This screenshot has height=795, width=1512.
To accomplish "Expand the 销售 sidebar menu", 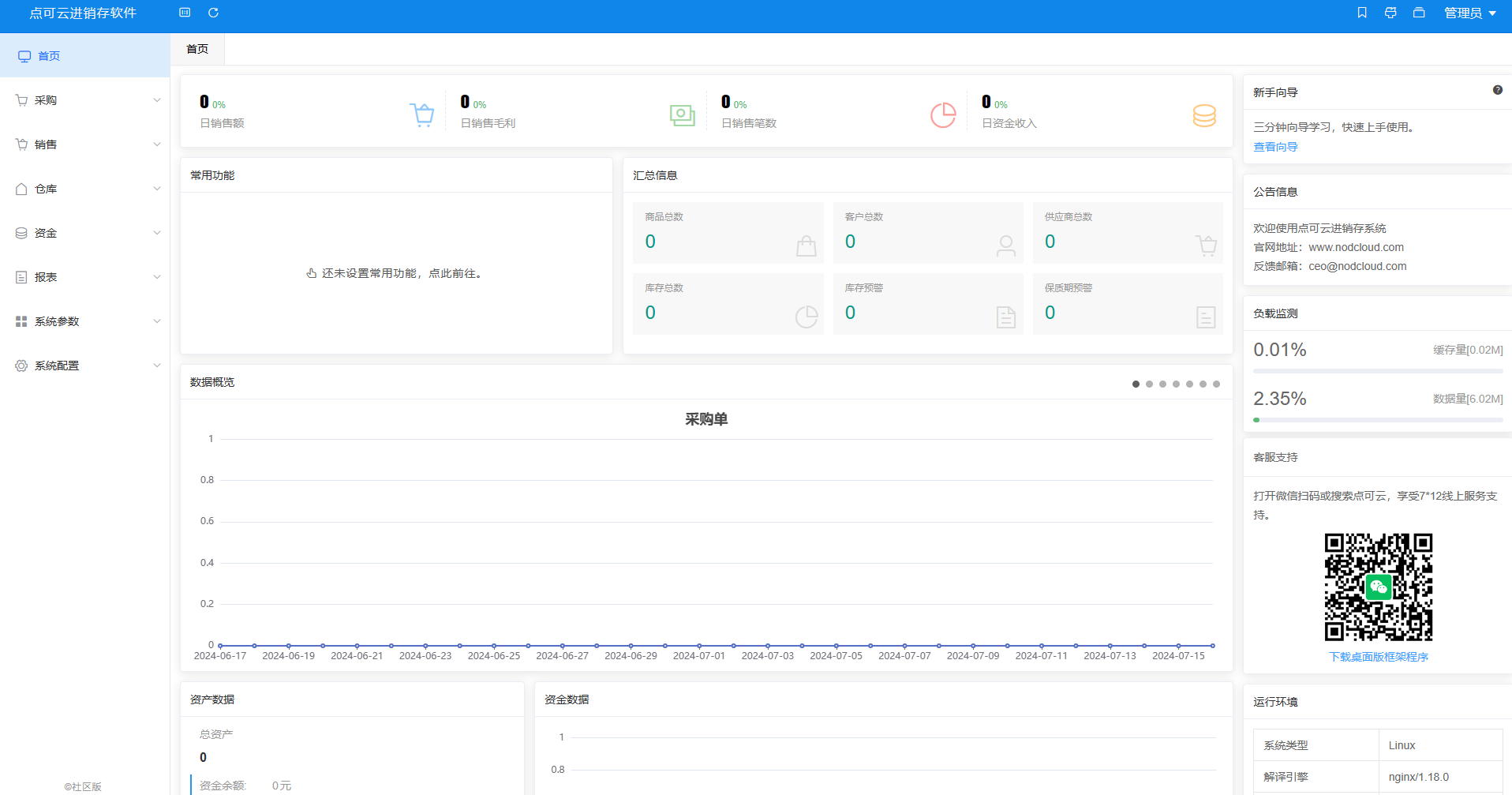I will pyautogui.click(x=47, y=144).
